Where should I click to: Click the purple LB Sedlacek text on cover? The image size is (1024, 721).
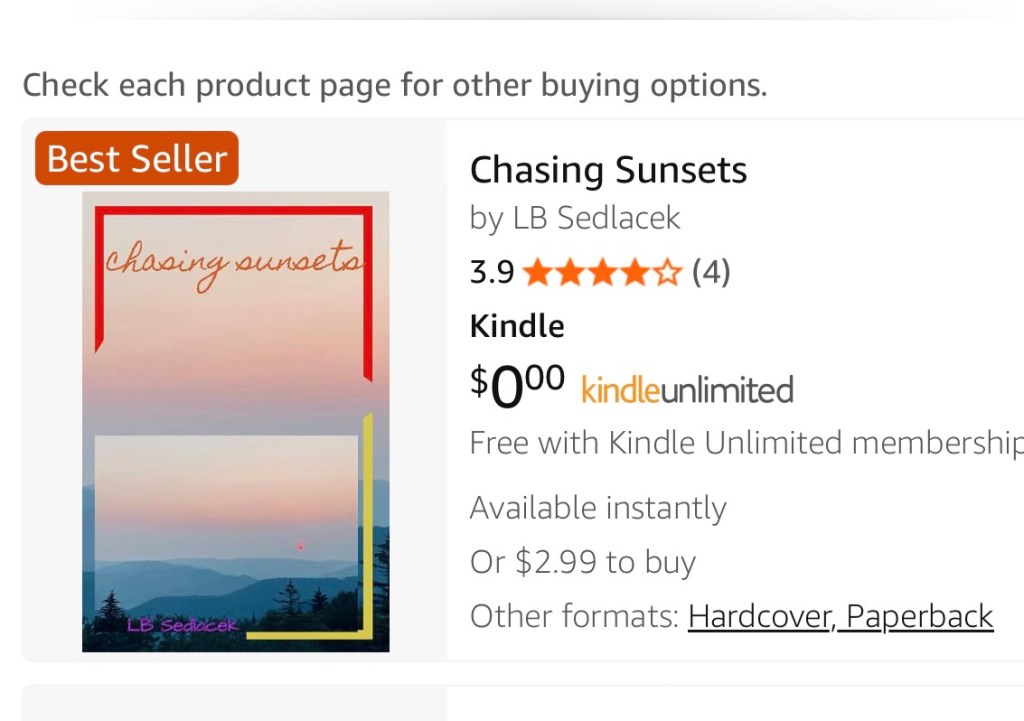pyautogui.click(x=182, y=625)
